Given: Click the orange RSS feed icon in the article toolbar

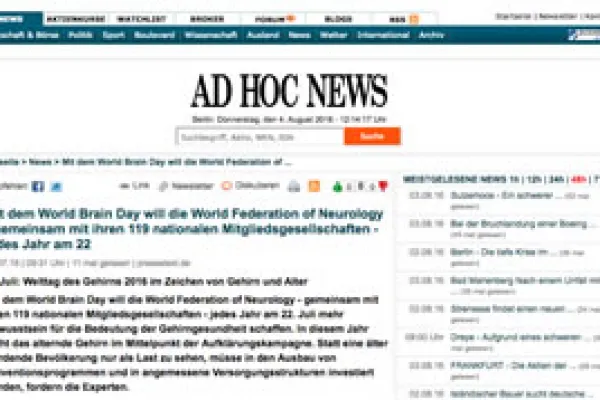Looking at the screenshot, I should (314, 186).
